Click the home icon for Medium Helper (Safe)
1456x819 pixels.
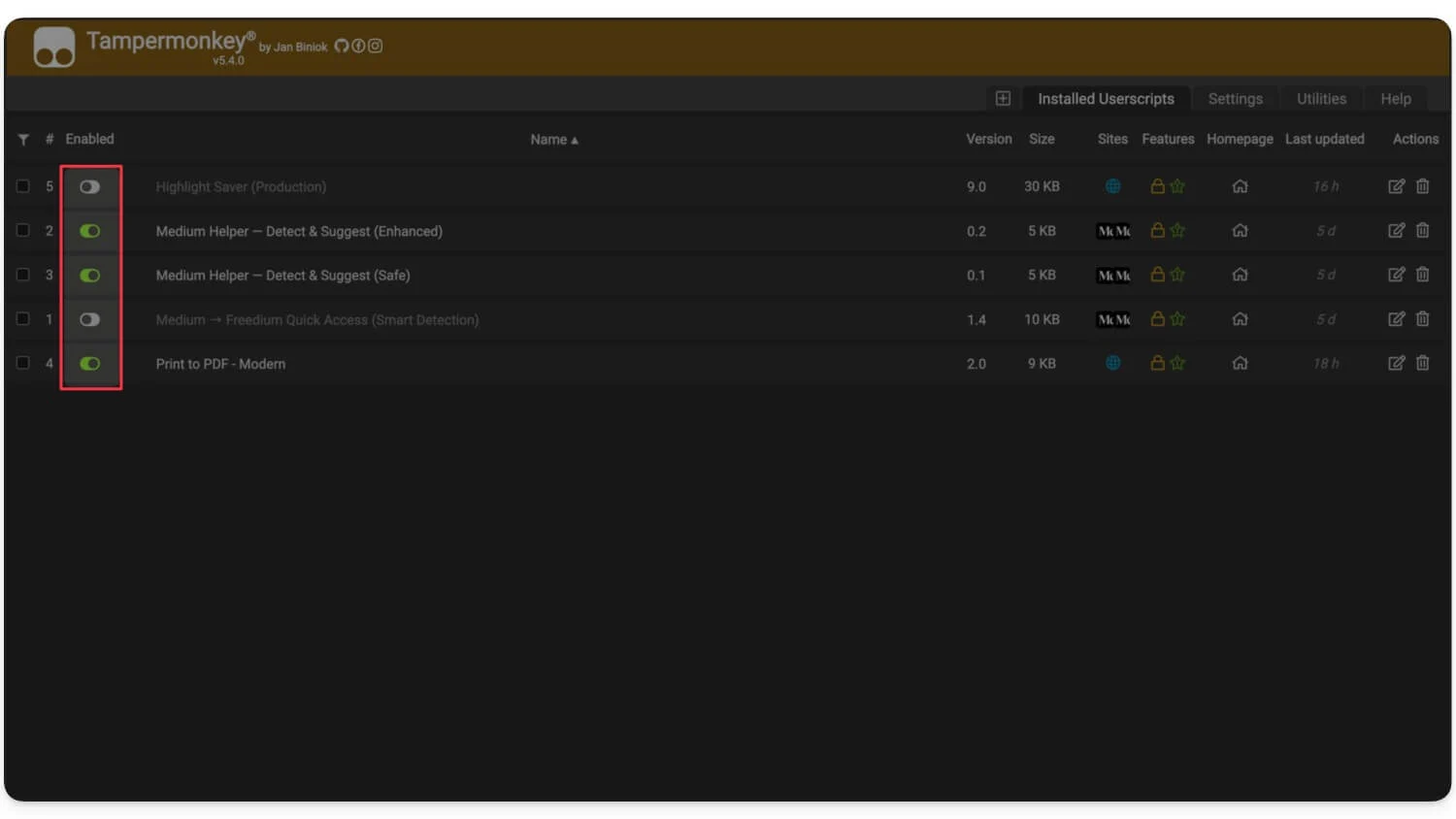(x=1240, y=275)
